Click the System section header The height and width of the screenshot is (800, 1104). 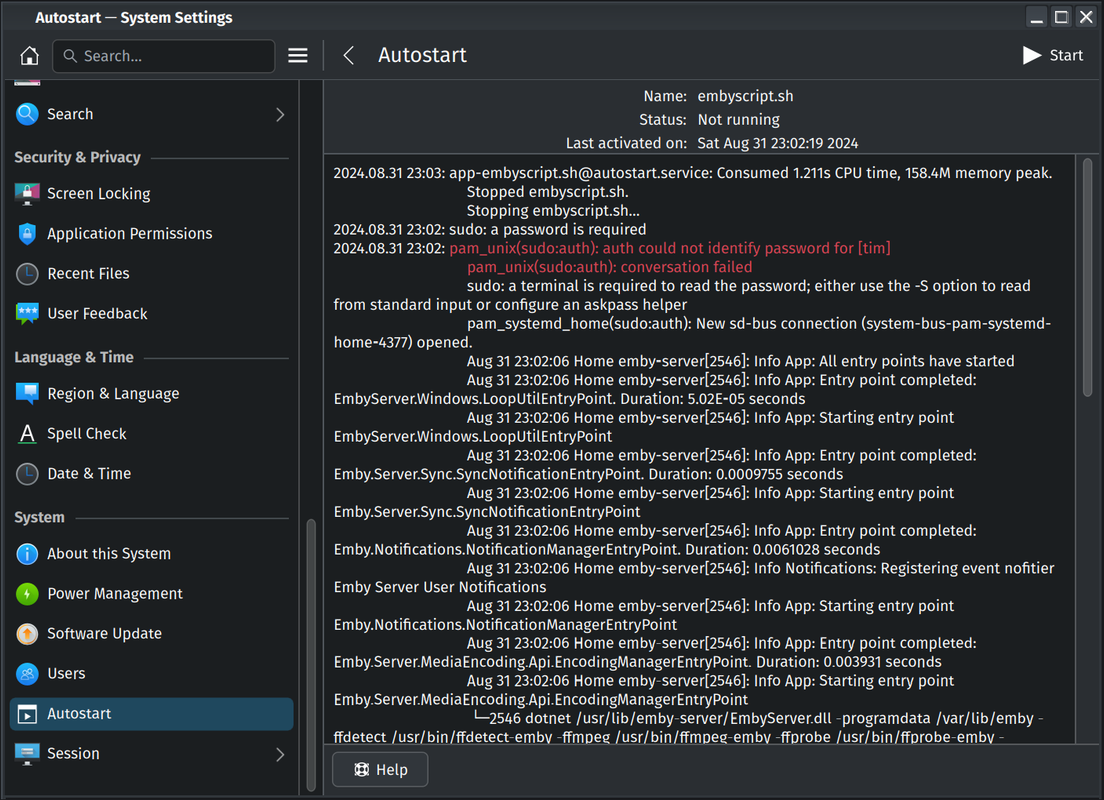tap(39, 517)
